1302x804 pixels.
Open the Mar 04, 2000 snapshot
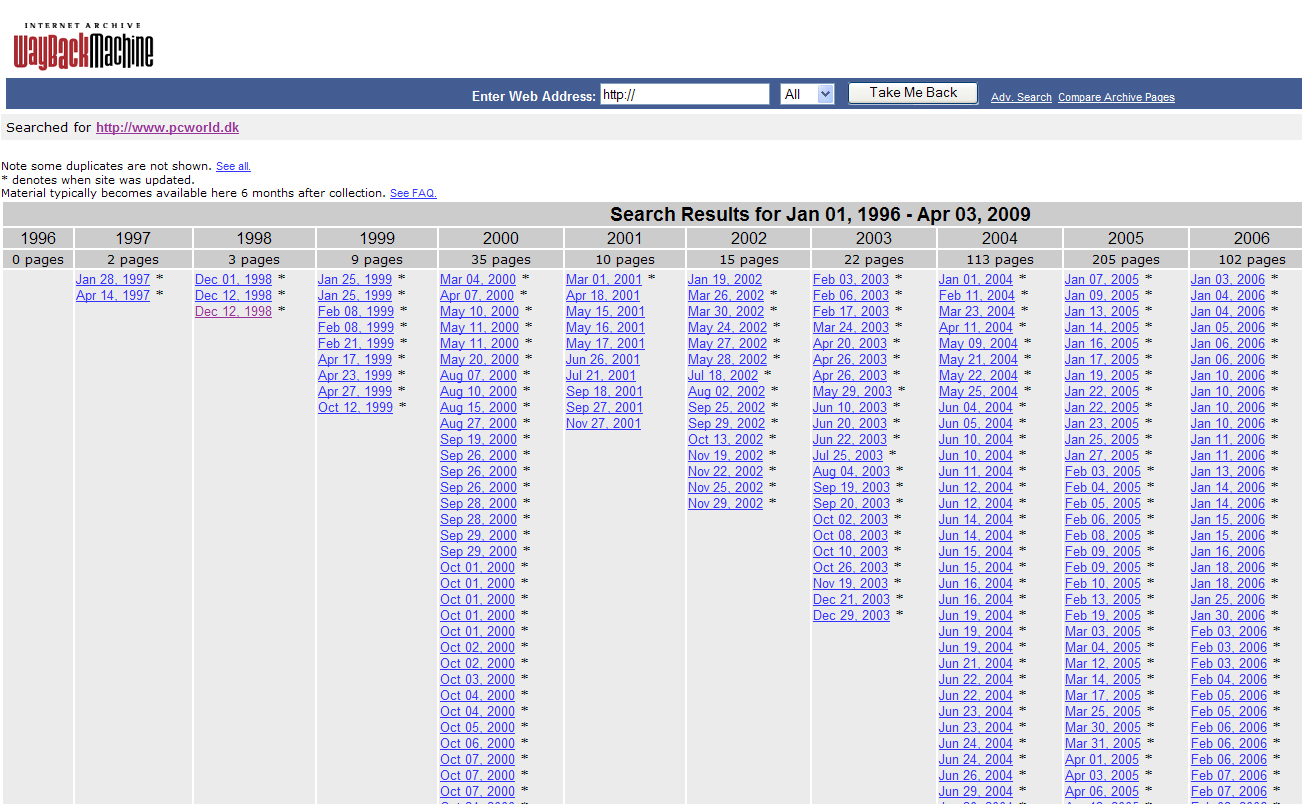point(478,279)
